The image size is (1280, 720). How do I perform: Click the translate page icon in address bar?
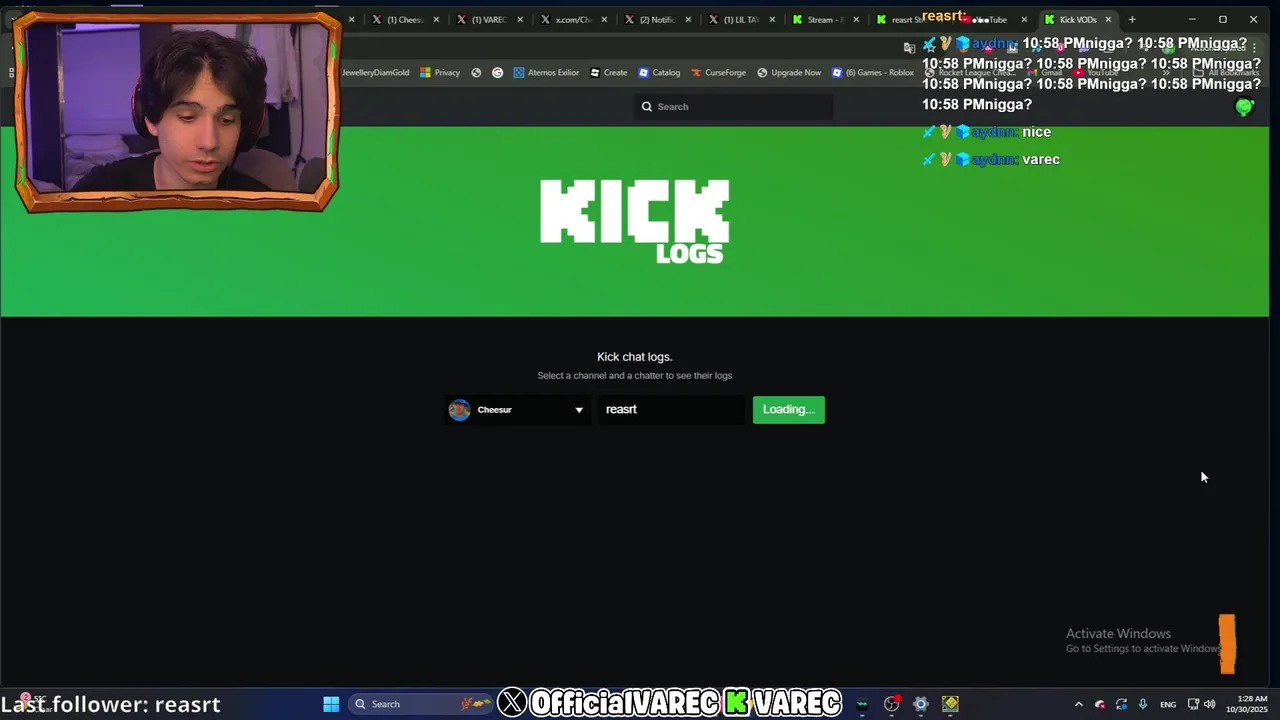coord(909,47)
